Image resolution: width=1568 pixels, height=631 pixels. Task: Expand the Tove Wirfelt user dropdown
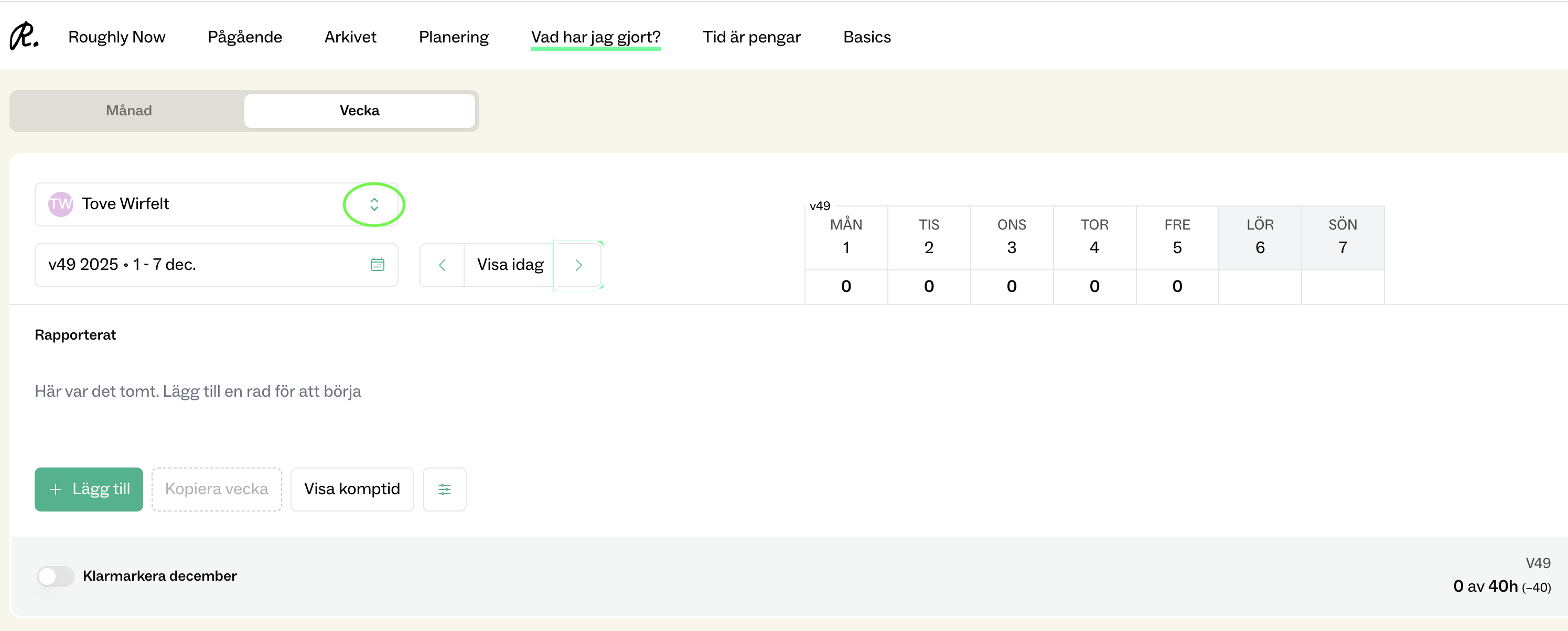[x=374, y=204]
